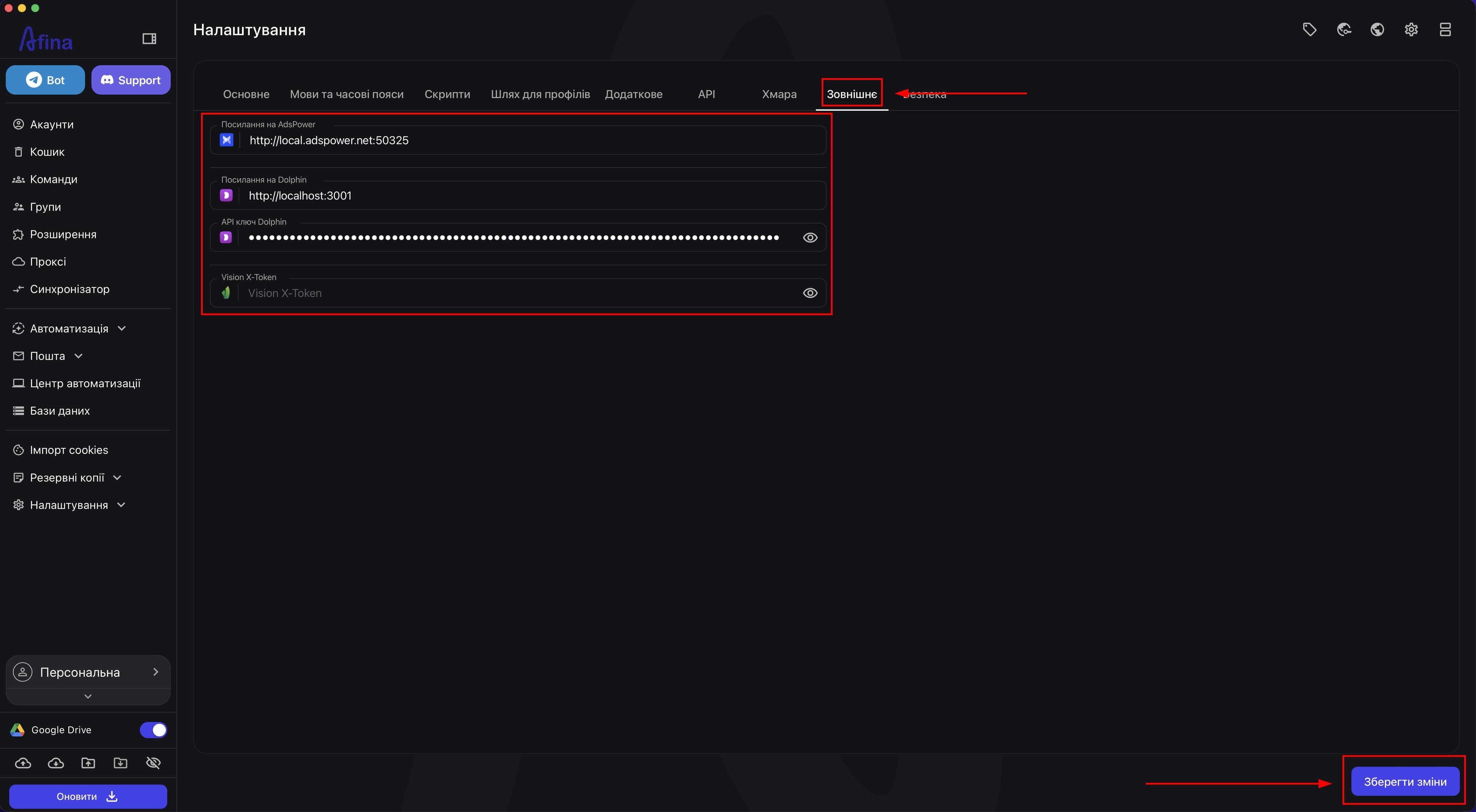Image resolution: width=1476 pixels, height=812 pixels.
Task: Edit the AdsPower link field
Action: [x=518, y=140]
